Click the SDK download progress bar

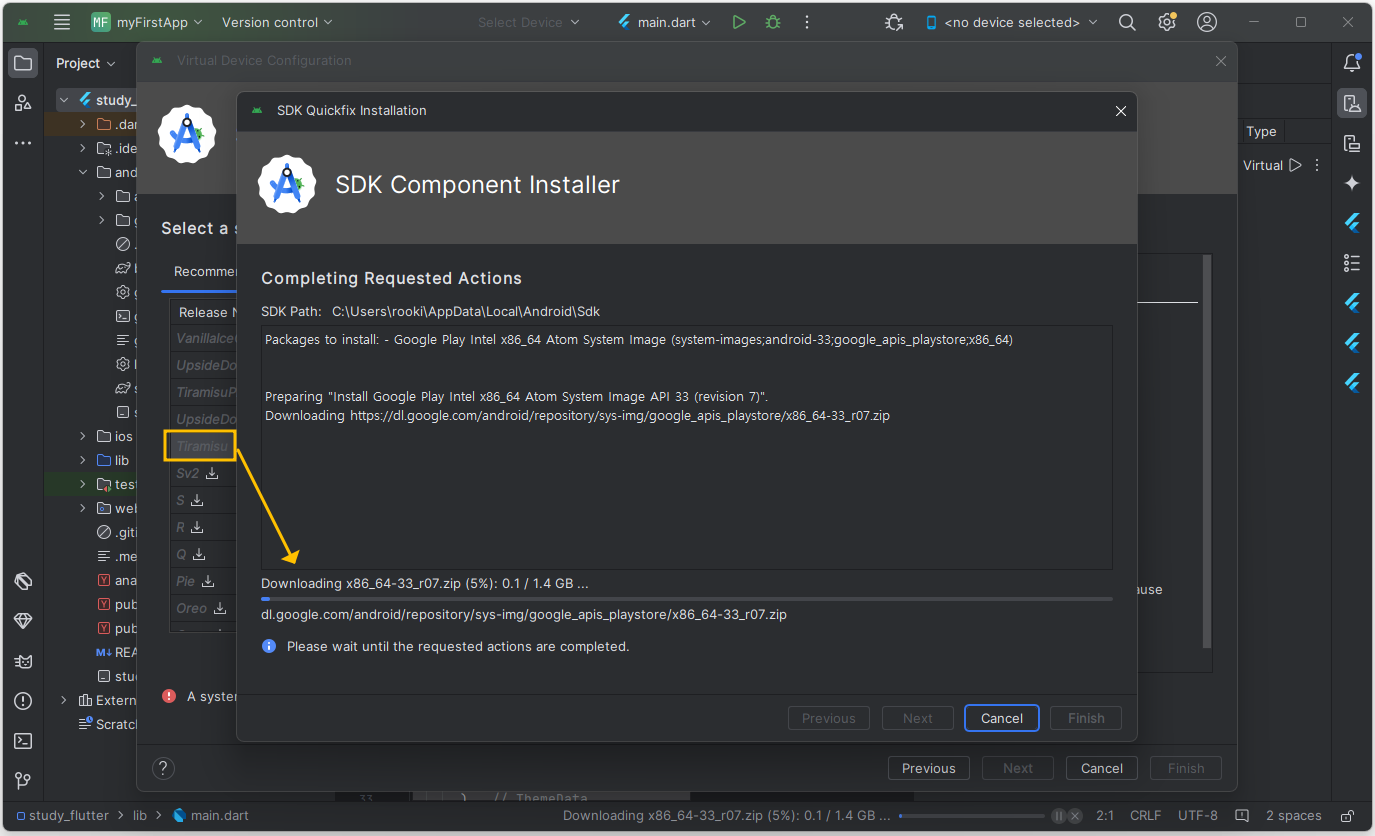pyautogui.click(x=687, y=599)
